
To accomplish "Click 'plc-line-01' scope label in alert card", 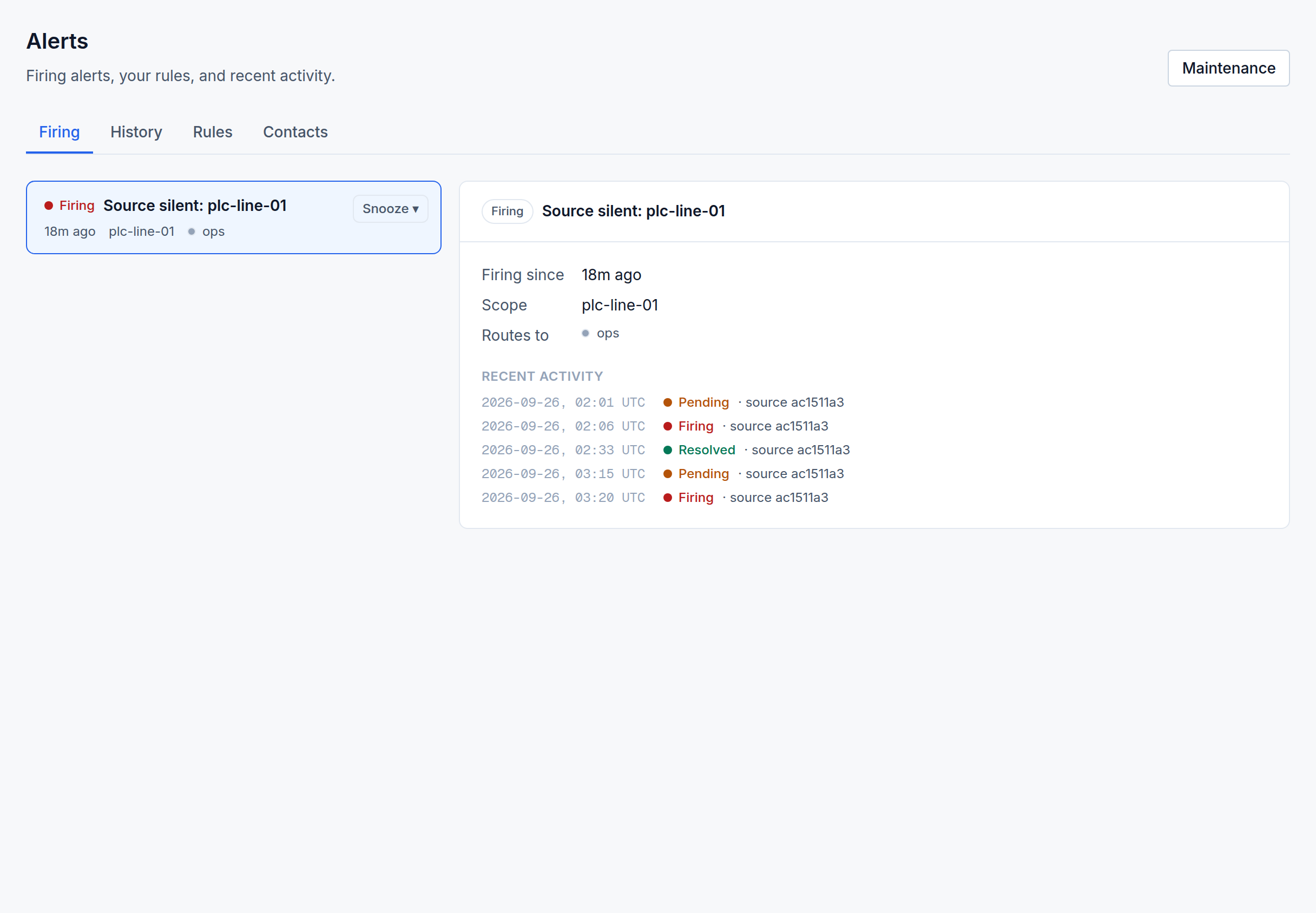I will pos(141,231).
